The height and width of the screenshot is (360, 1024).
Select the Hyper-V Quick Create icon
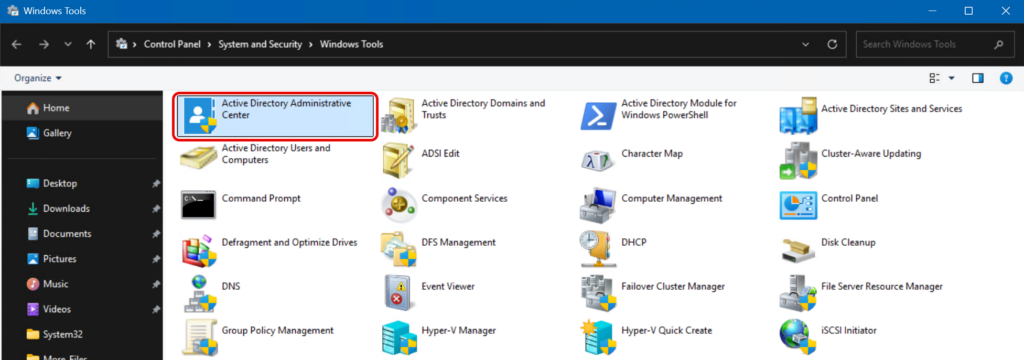click(x=599, y=338)
